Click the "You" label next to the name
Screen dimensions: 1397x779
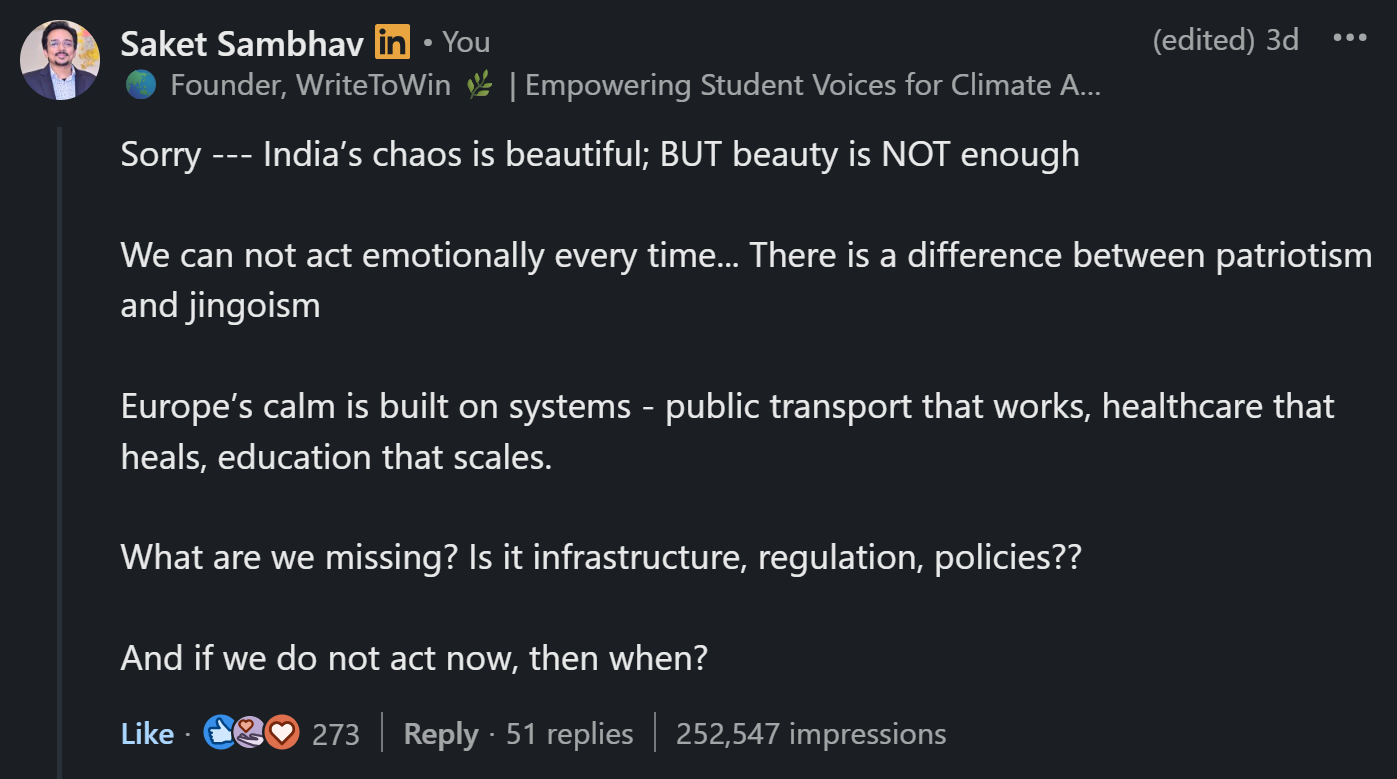[466, 42]
